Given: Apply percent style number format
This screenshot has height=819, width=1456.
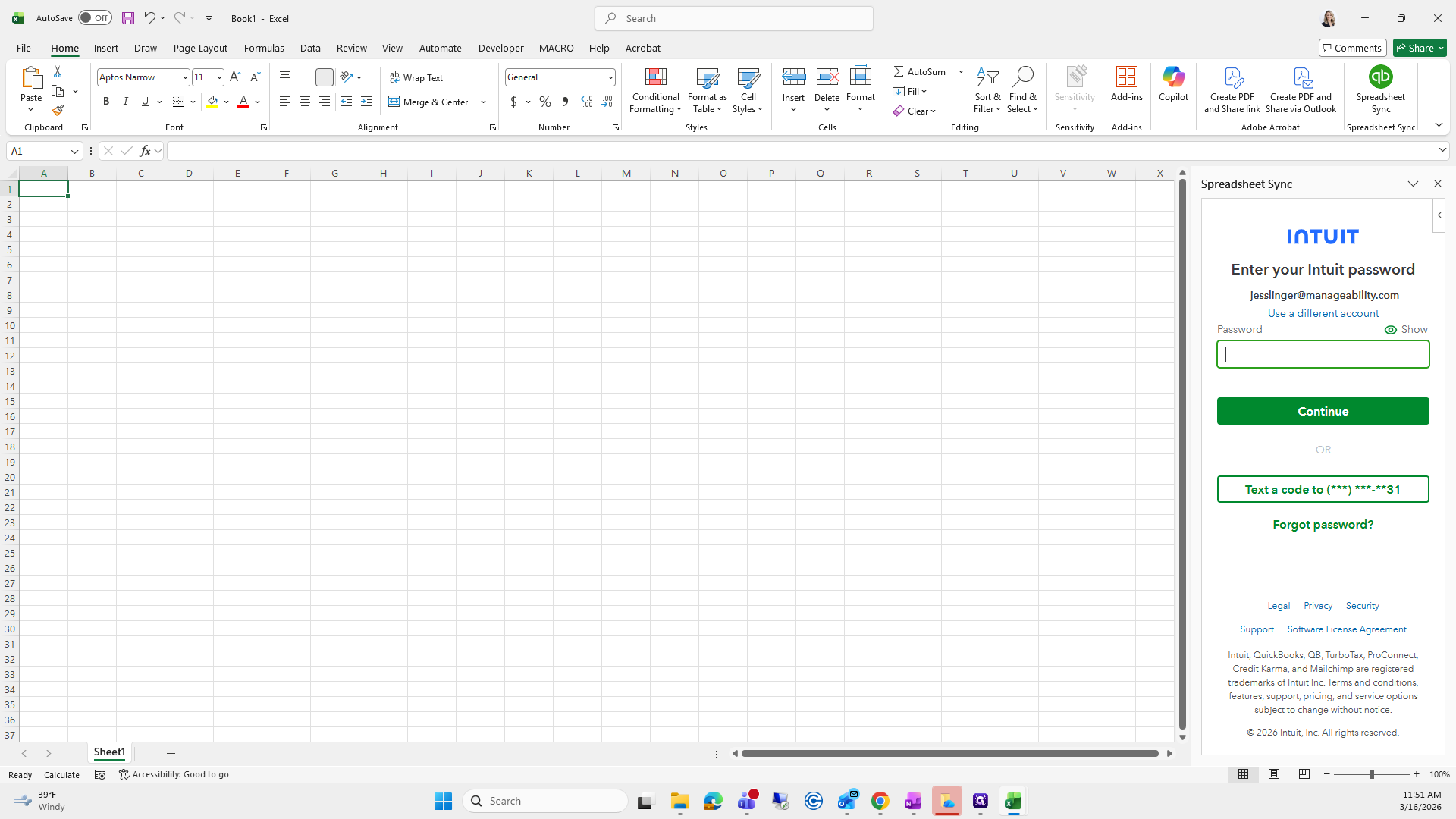Looking at the screenshot, I should click(545, 102).
